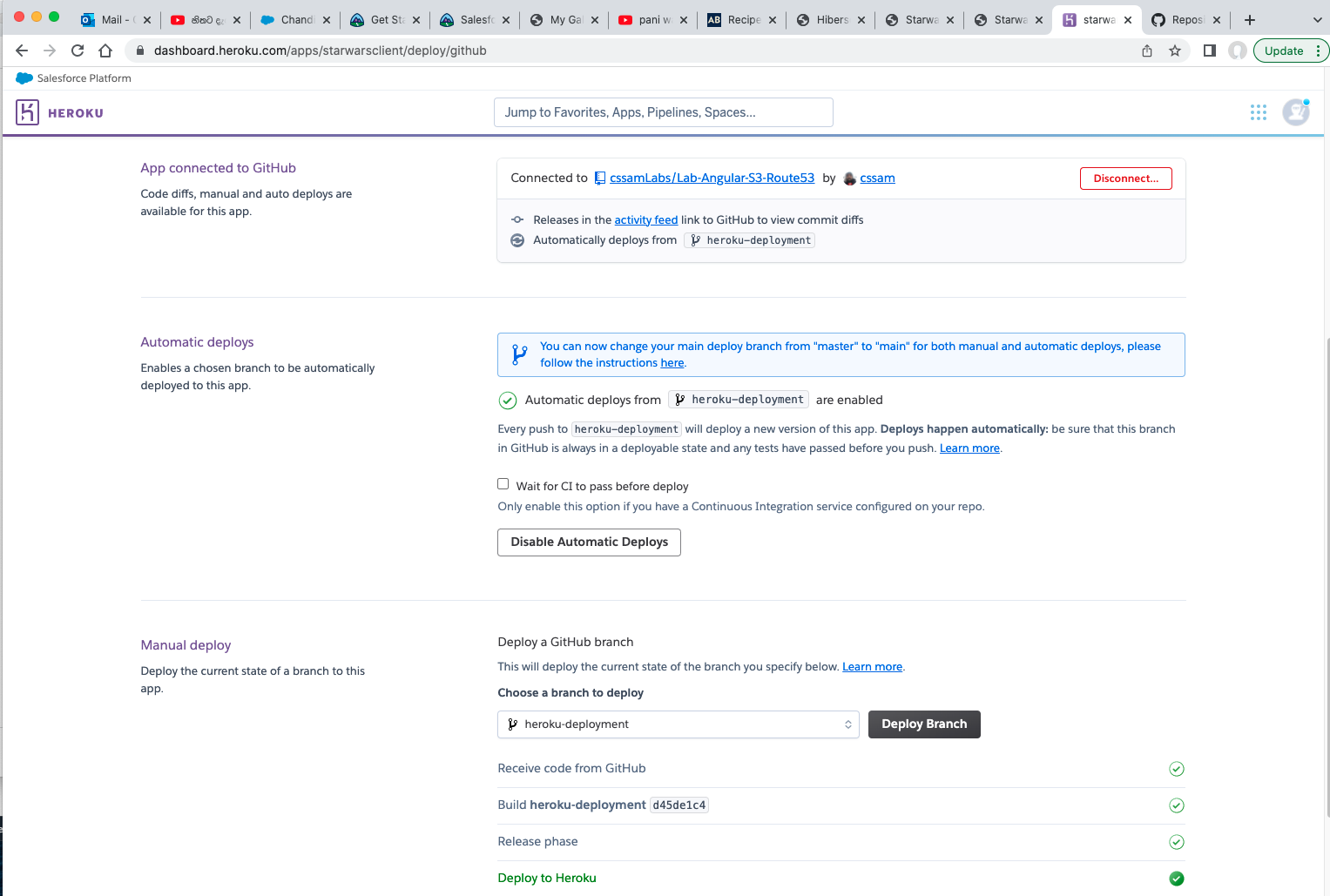
Task: Click the 'here' instructions link
Action: click(672, 363)
